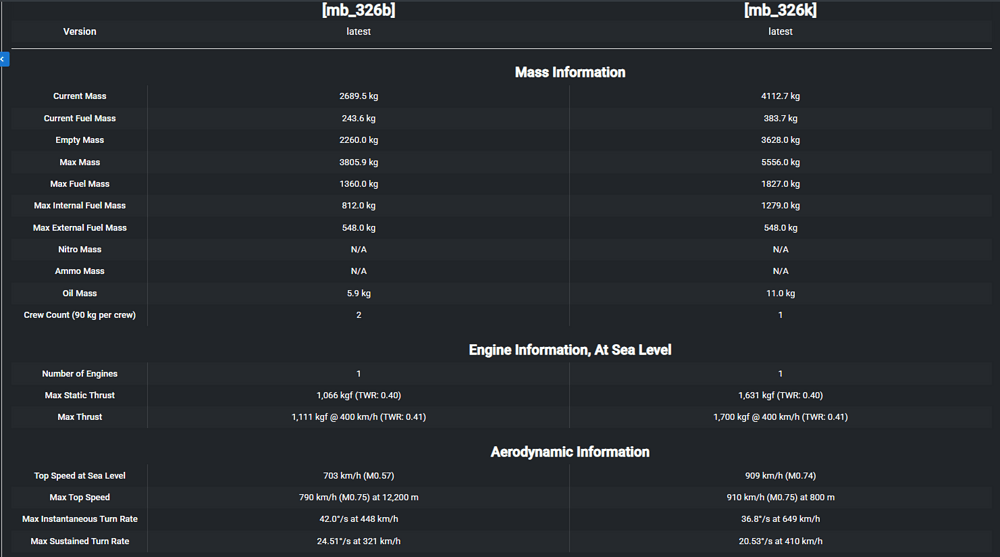Select the mb_326k version 'latest' value
This screenshot has height=557, width=1000.
pos(780,32)
